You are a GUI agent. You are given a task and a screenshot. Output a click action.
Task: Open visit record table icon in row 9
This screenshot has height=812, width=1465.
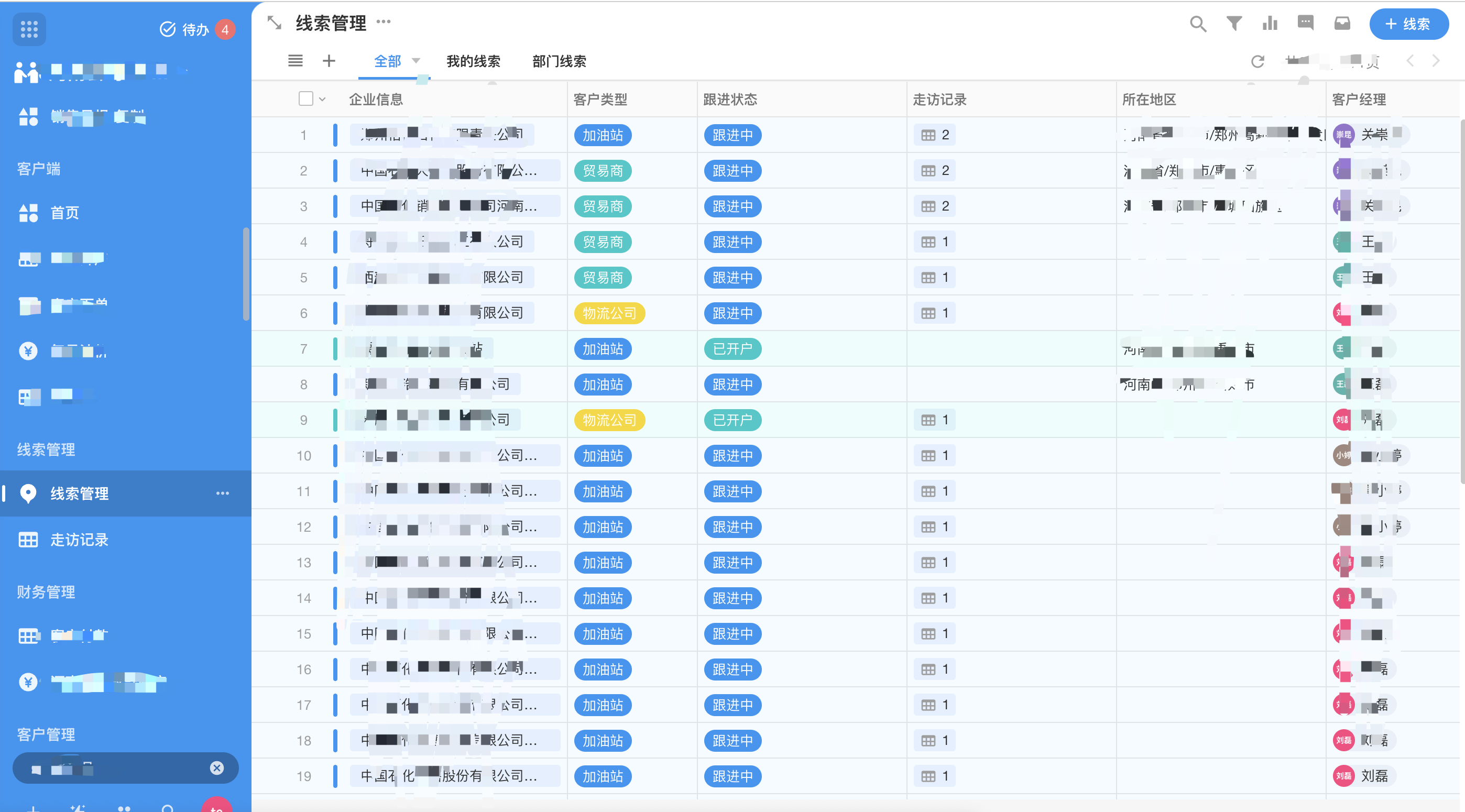point(928,420)
